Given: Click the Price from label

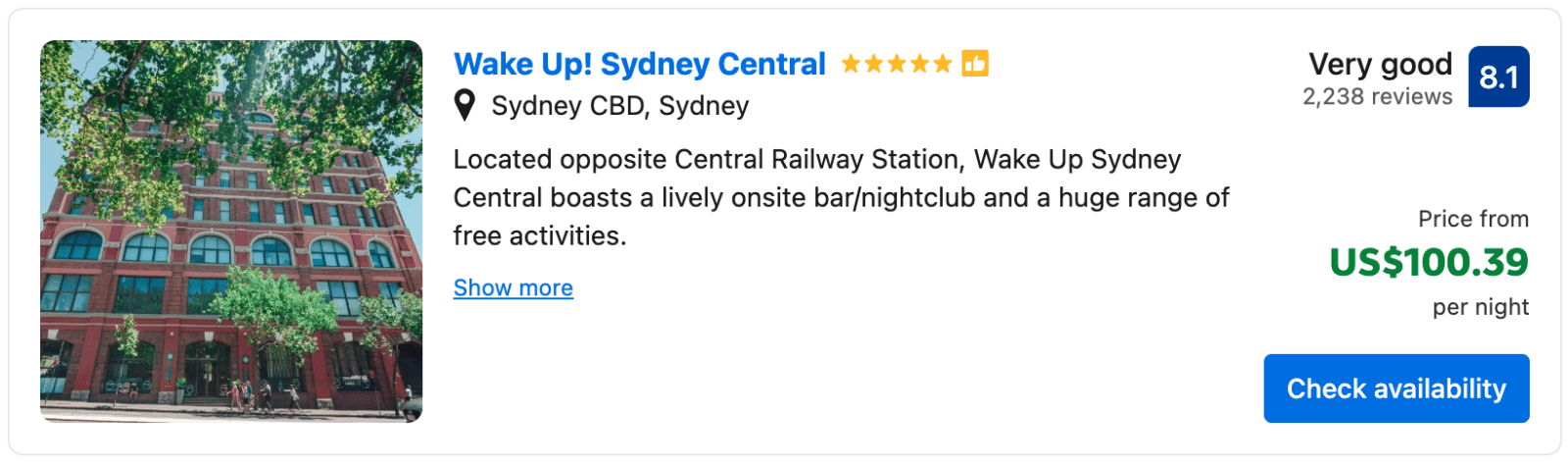Looking at the screenshot, I should tap(1473, 219).
